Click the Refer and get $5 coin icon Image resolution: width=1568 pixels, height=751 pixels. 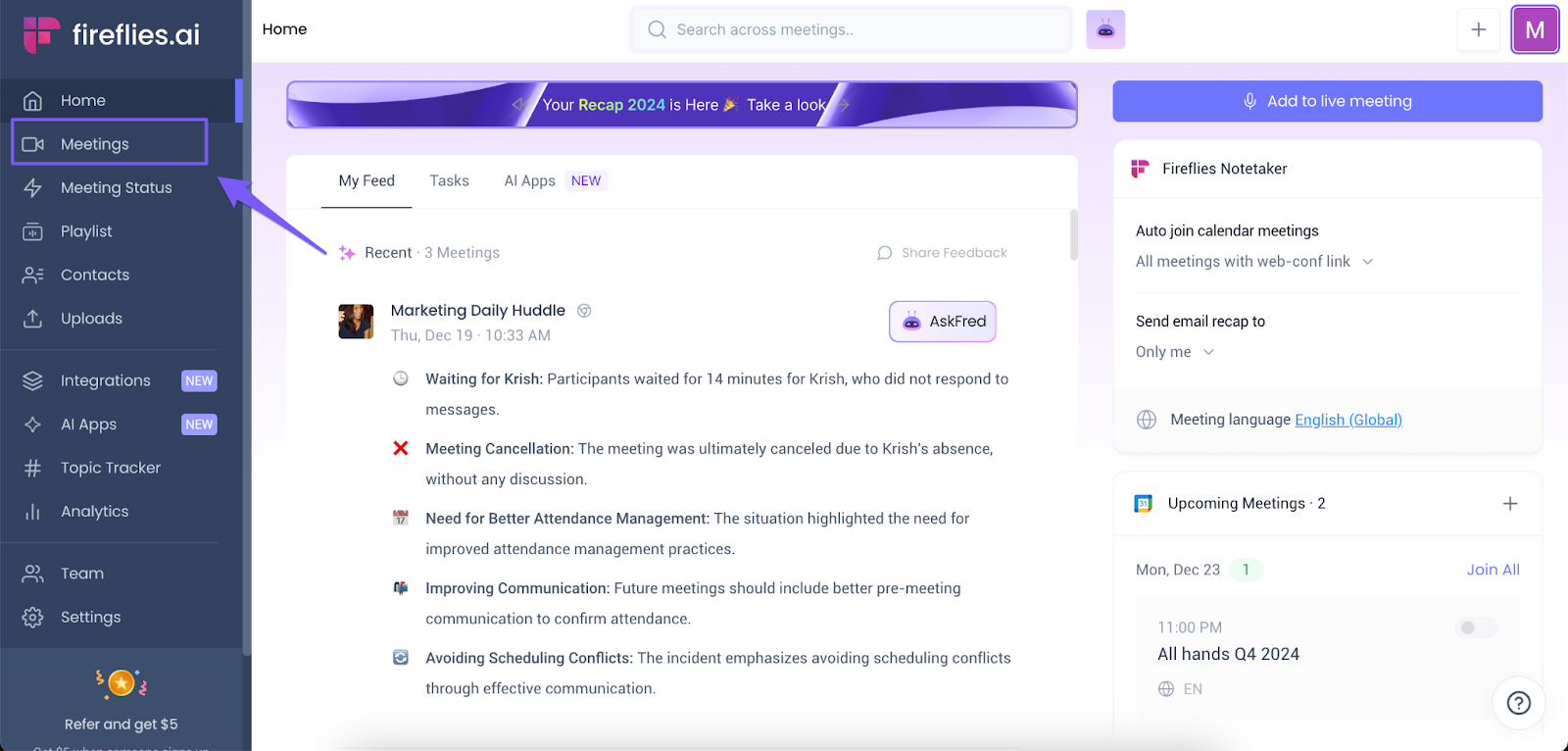pos(122,682)
